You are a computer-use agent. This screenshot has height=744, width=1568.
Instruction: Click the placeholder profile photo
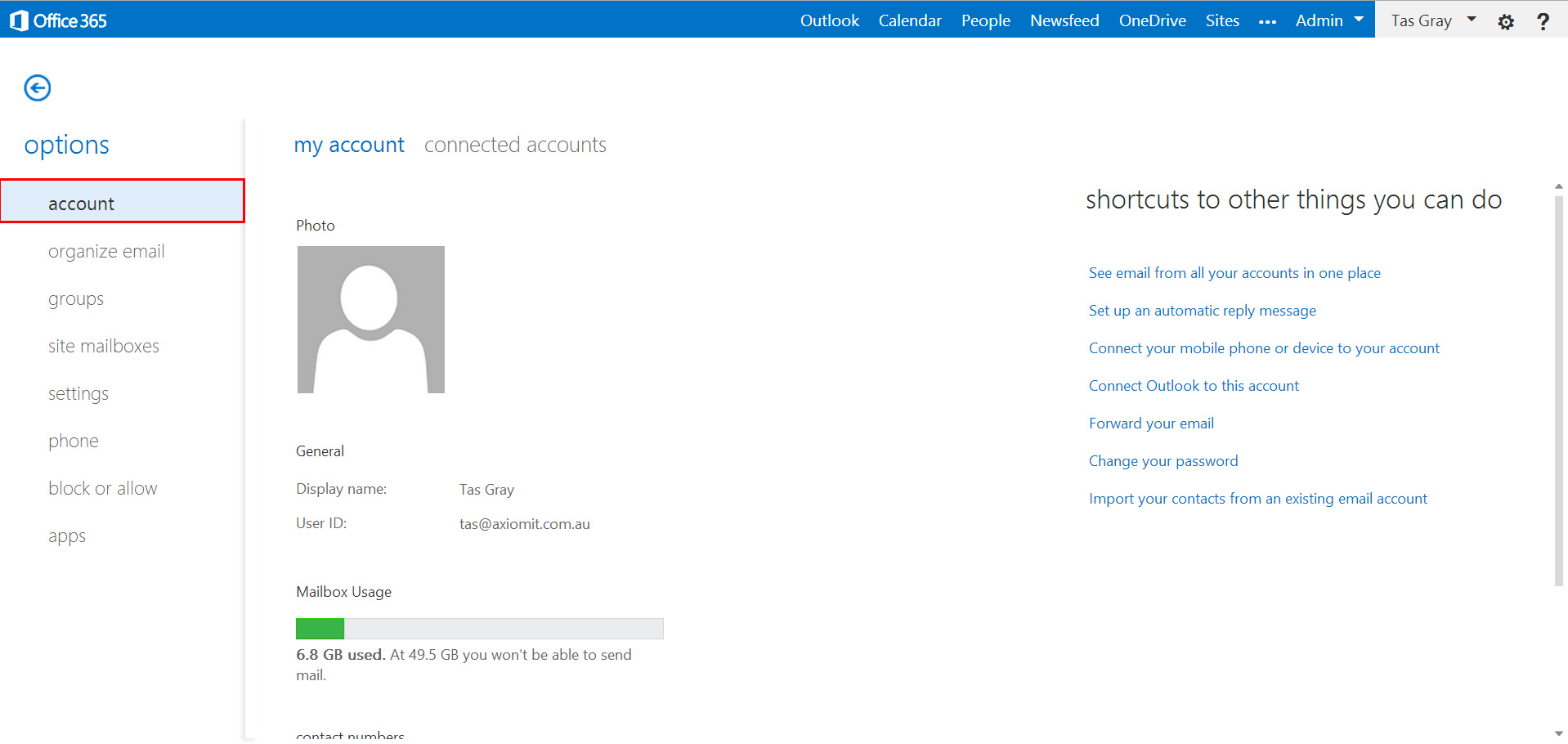coord(370,319)
